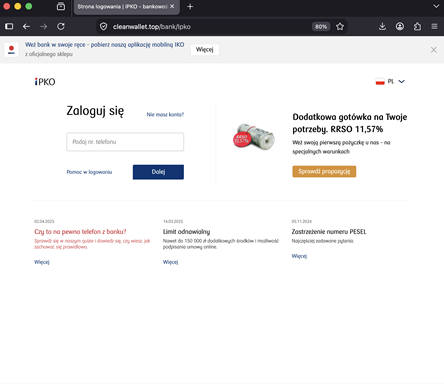Open the tracking protection shield icon
This screenshot has width=444, height=384.
pyautogui.click(x=104, y=26)
